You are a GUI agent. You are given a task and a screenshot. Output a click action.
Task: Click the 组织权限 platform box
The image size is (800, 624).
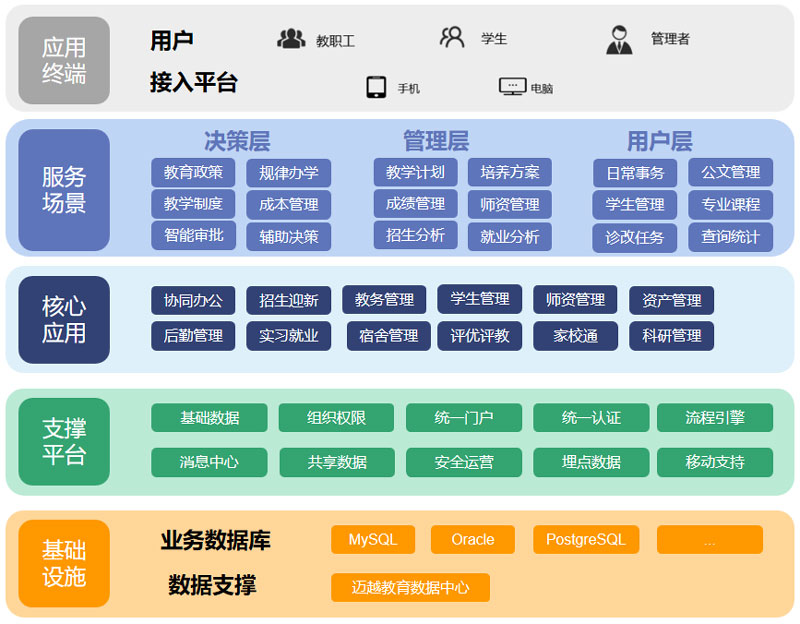(336, 418)
